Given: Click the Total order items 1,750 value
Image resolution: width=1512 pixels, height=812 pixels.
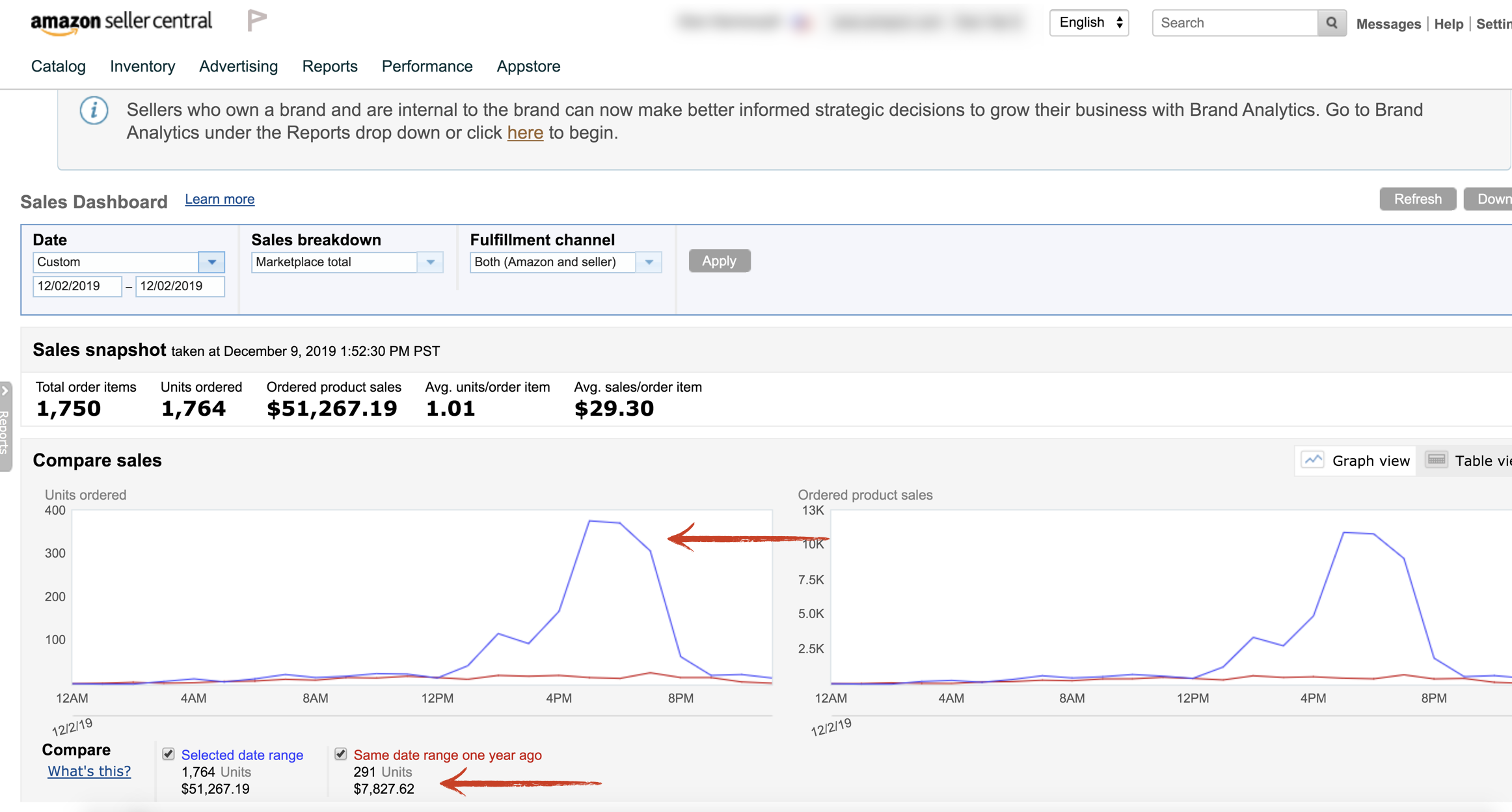Looking at the screenshot, I should [x=68, y=409].
